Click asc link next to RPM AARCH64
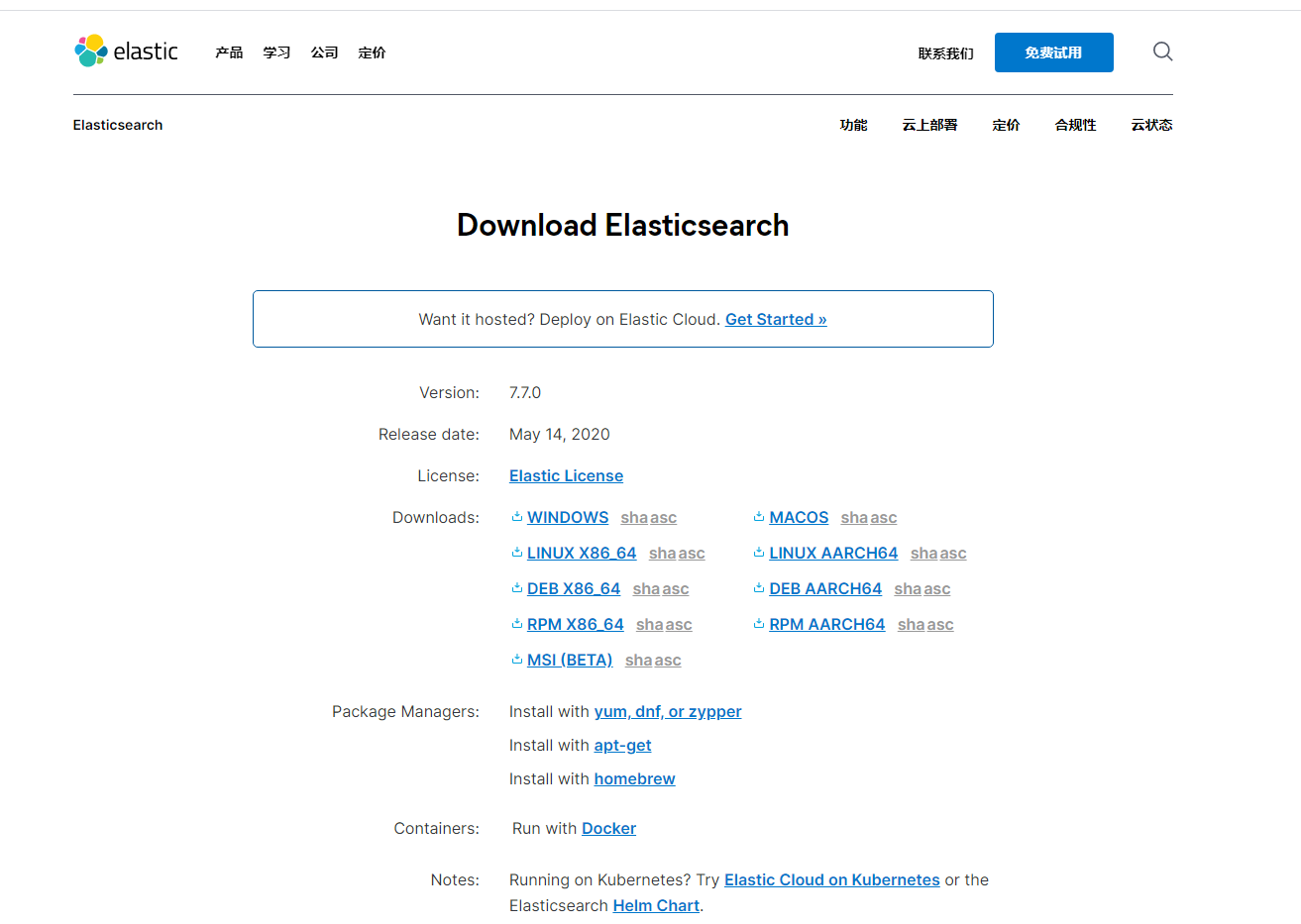 click(940, 625)
